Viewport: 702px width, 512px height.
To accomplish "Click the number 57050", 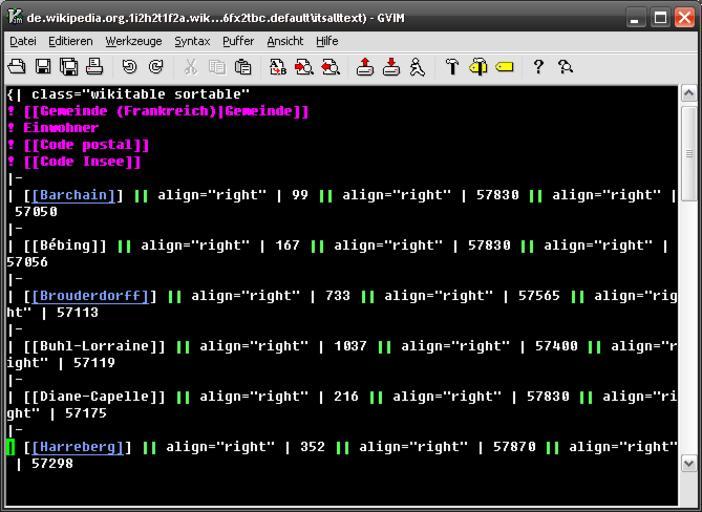I will point(36,212).
